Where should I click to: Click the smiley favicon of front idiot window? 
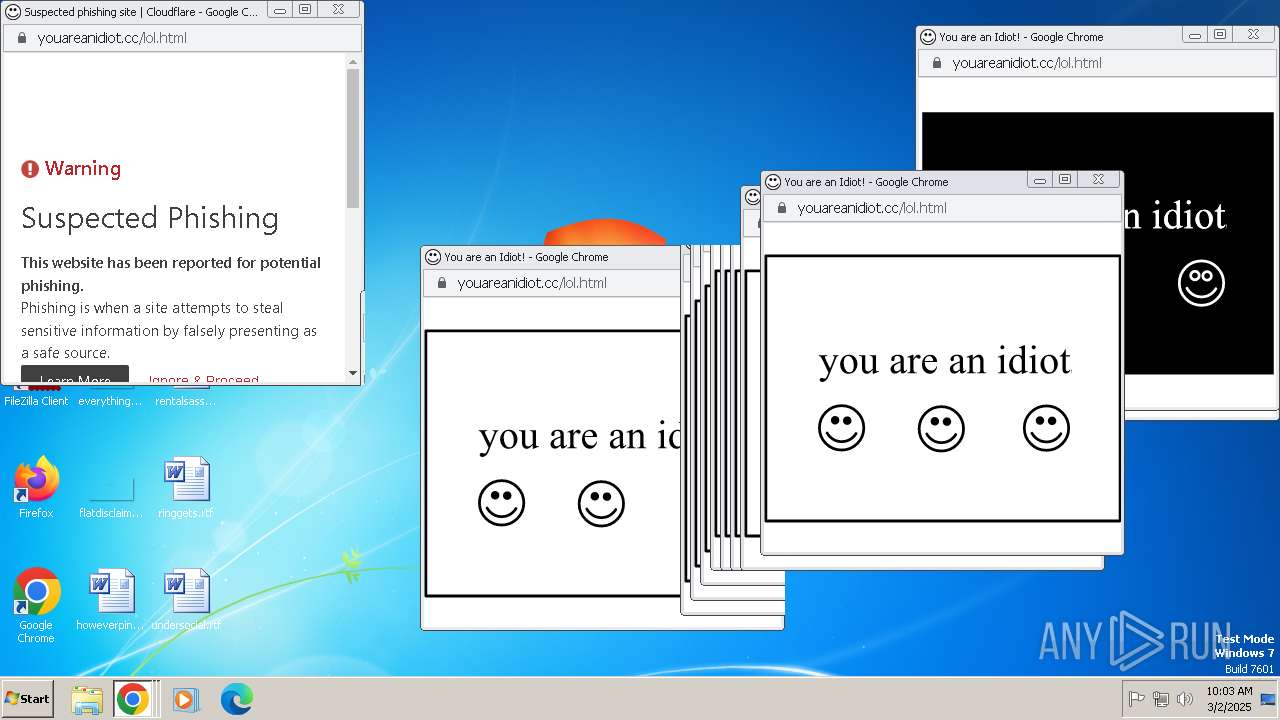(x=773, y=182)
